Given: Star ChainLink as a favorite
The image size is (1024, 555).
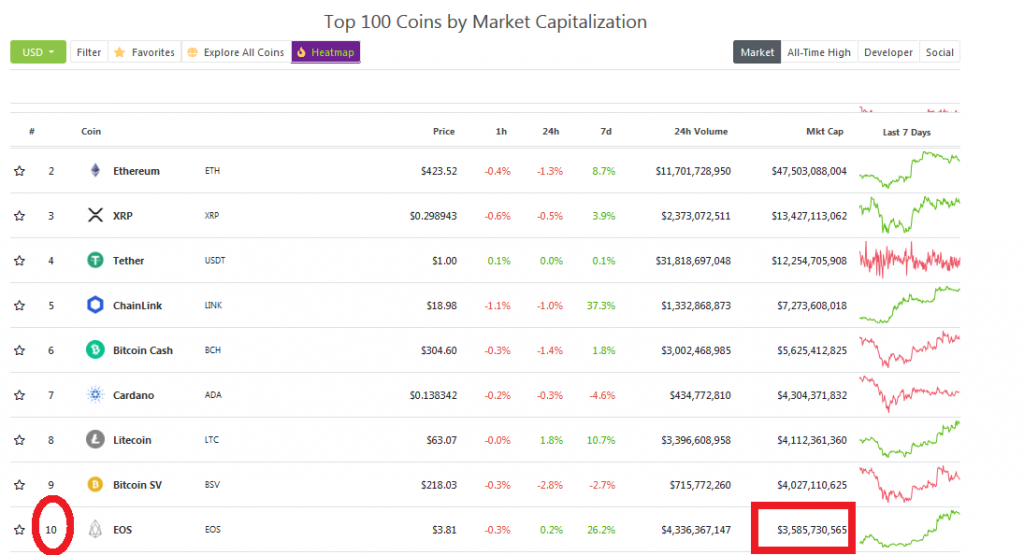Looking at the screenshot, I should [x=20, y=306].
